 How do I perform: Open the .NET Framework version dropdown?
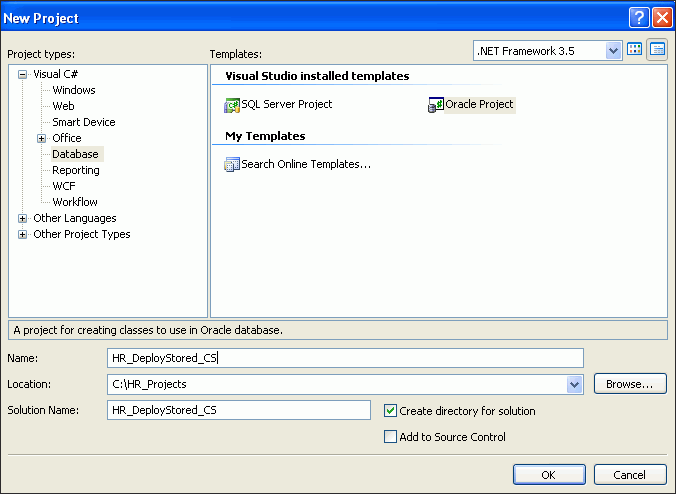(612, 51)
